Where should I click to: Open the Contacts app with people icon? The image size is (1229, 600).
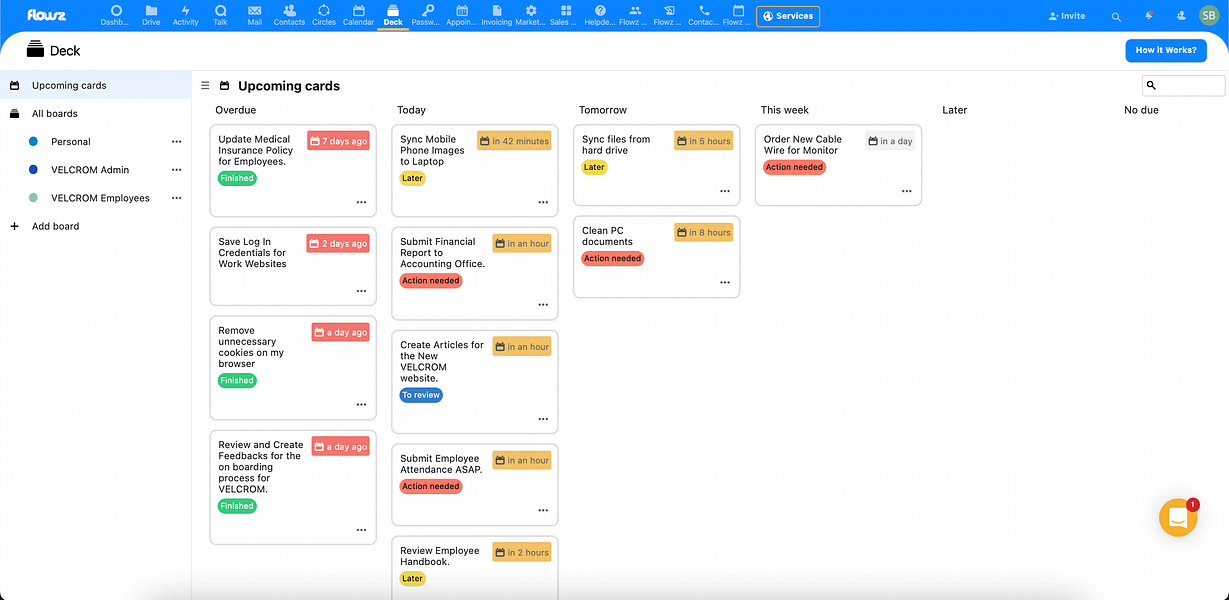pyautogui.click(x=289, y=15)
